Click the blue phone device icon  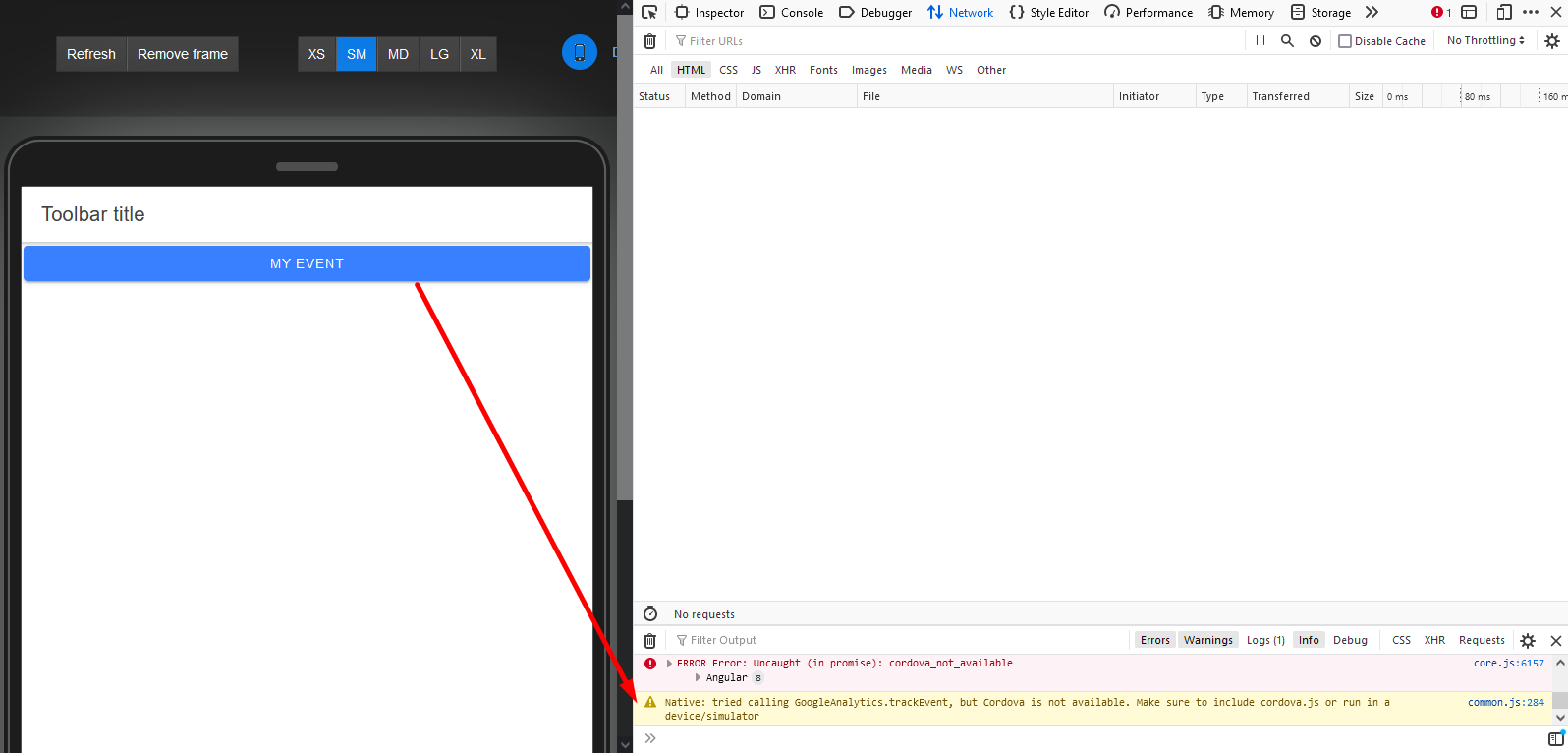pos(580,52)
